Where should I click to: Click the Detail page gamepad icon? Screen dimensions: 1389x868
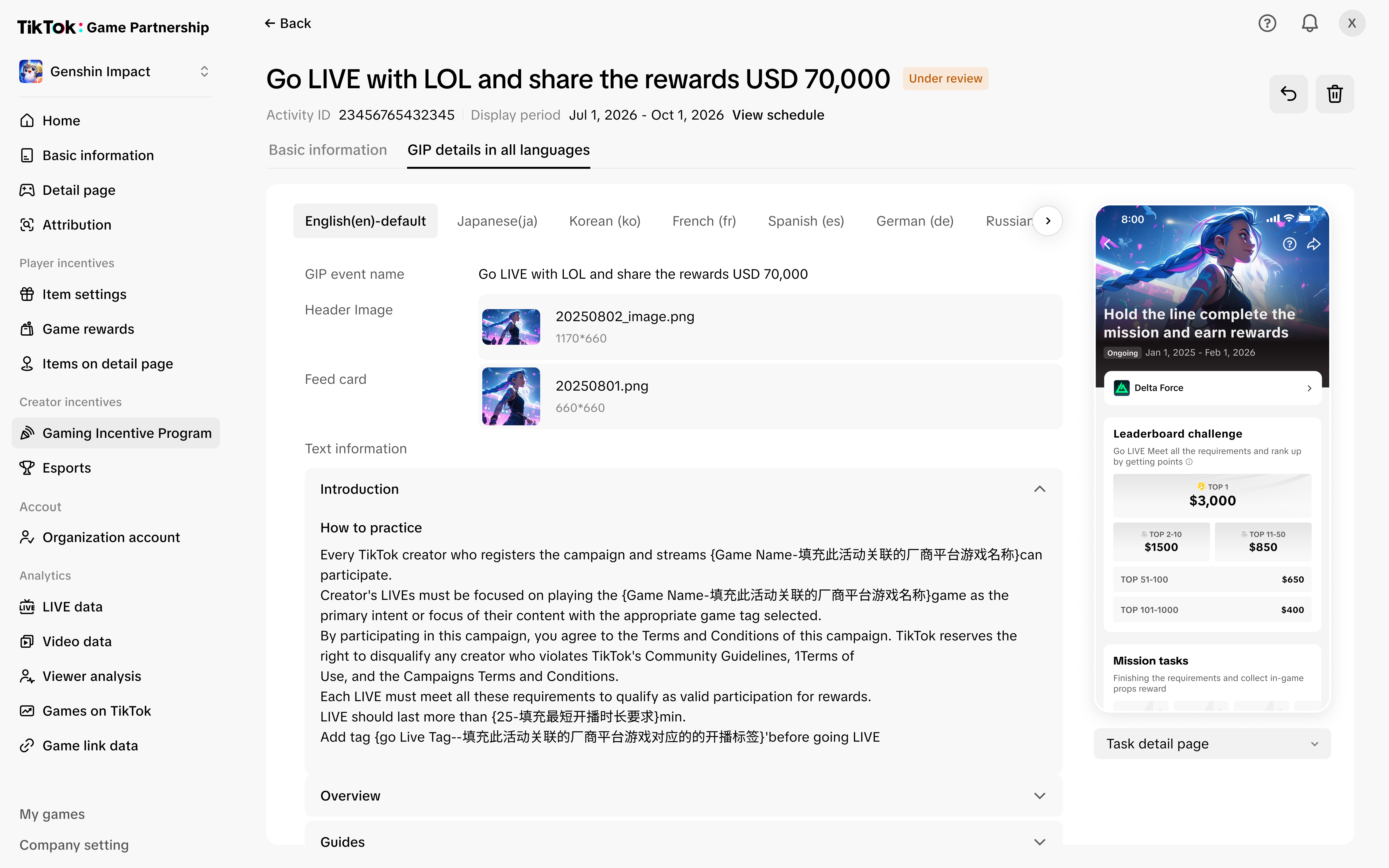pos(27,190)
